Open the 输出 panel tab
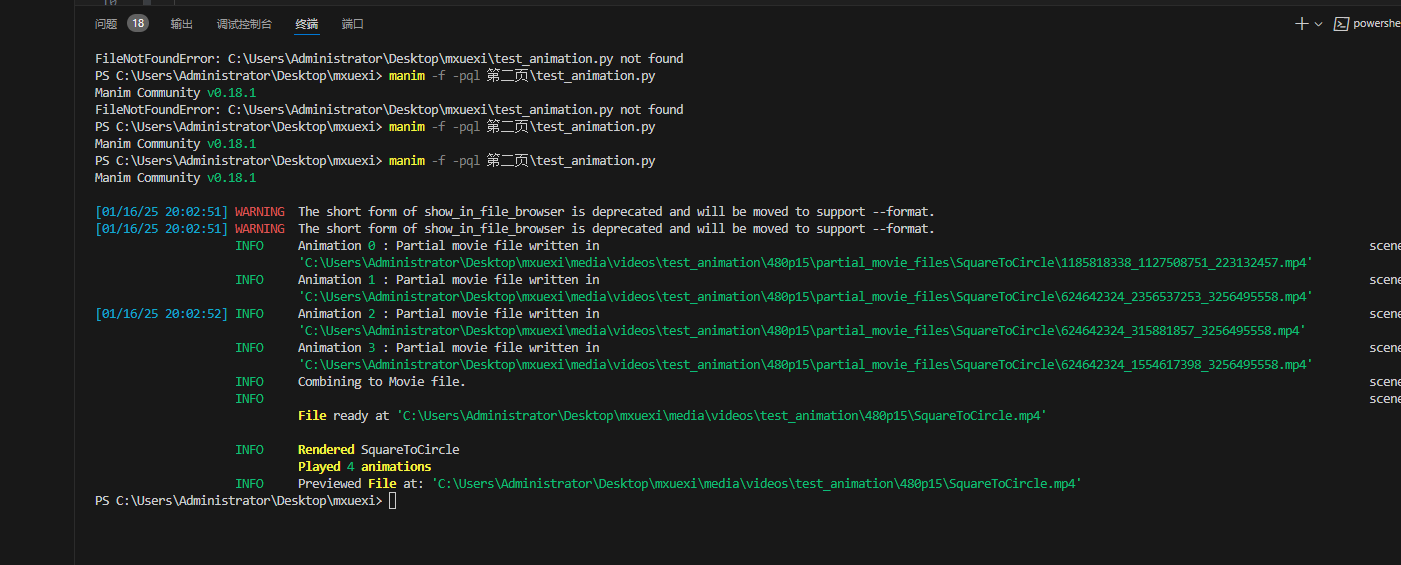 [x=182, y=24]
